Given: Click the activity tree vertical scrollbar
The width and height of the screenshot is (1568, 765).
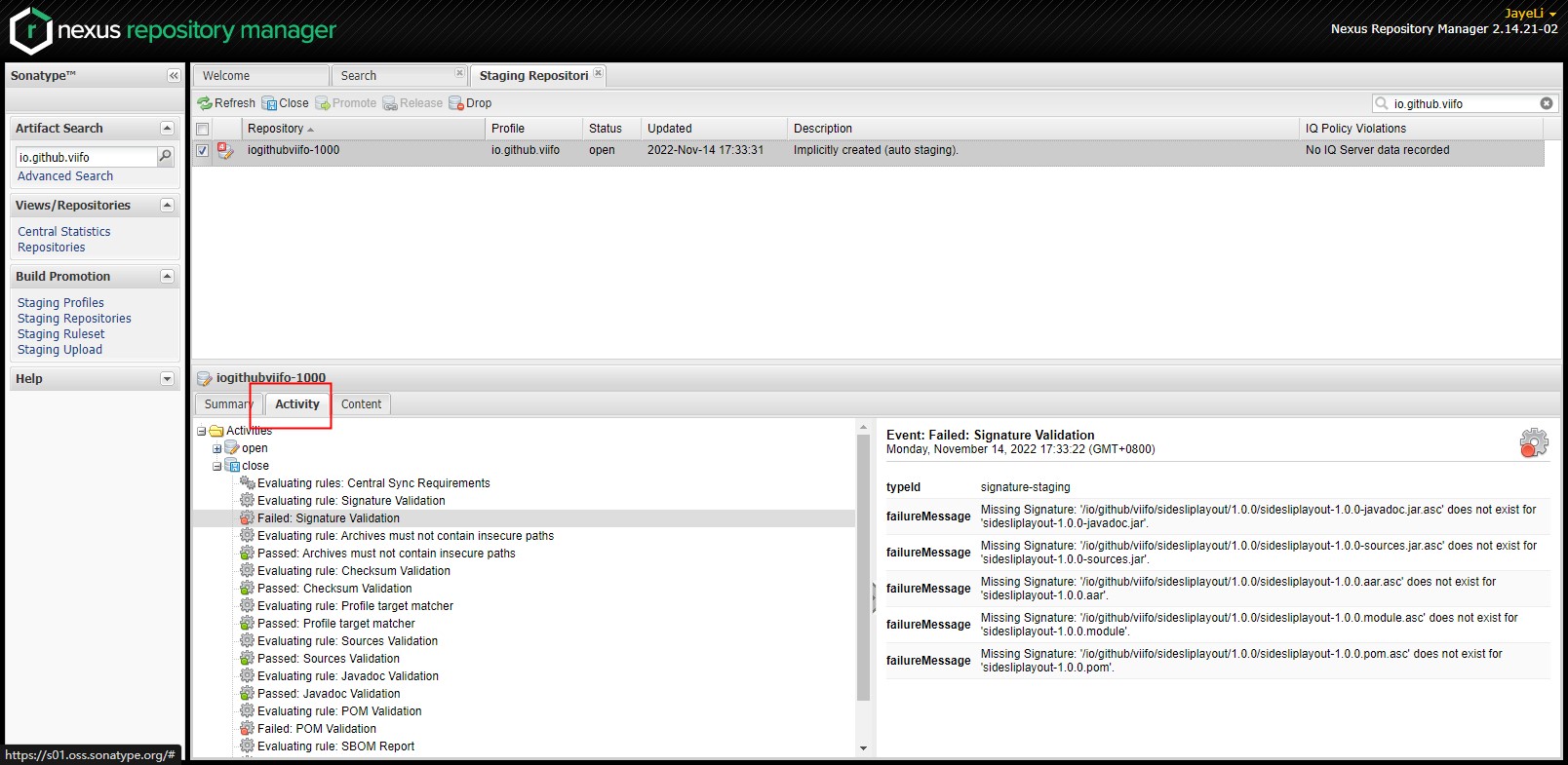Looking at the screenshot, I should click(x=863, y=567).
